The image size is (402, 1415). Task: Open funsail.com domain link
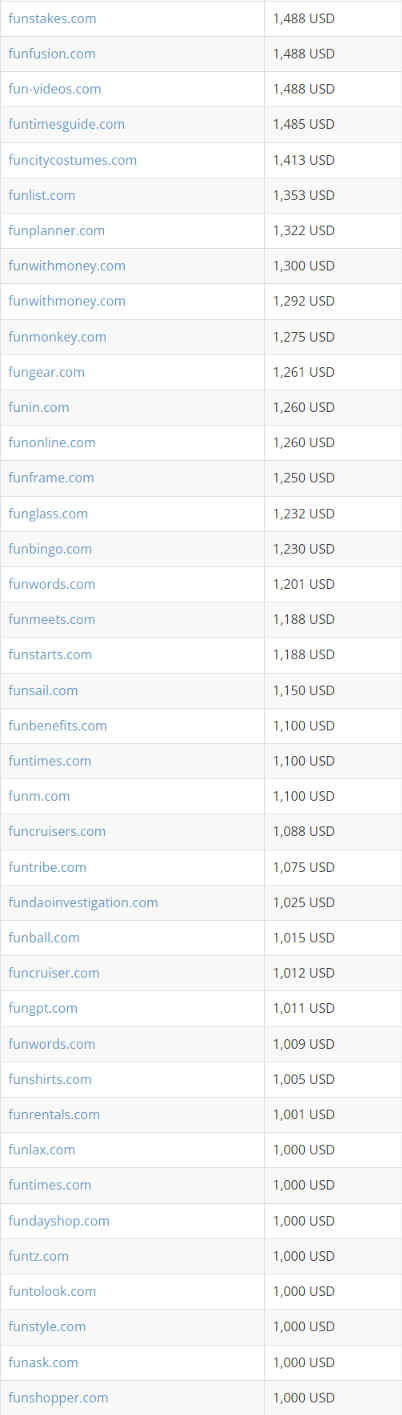pos(43,690)
